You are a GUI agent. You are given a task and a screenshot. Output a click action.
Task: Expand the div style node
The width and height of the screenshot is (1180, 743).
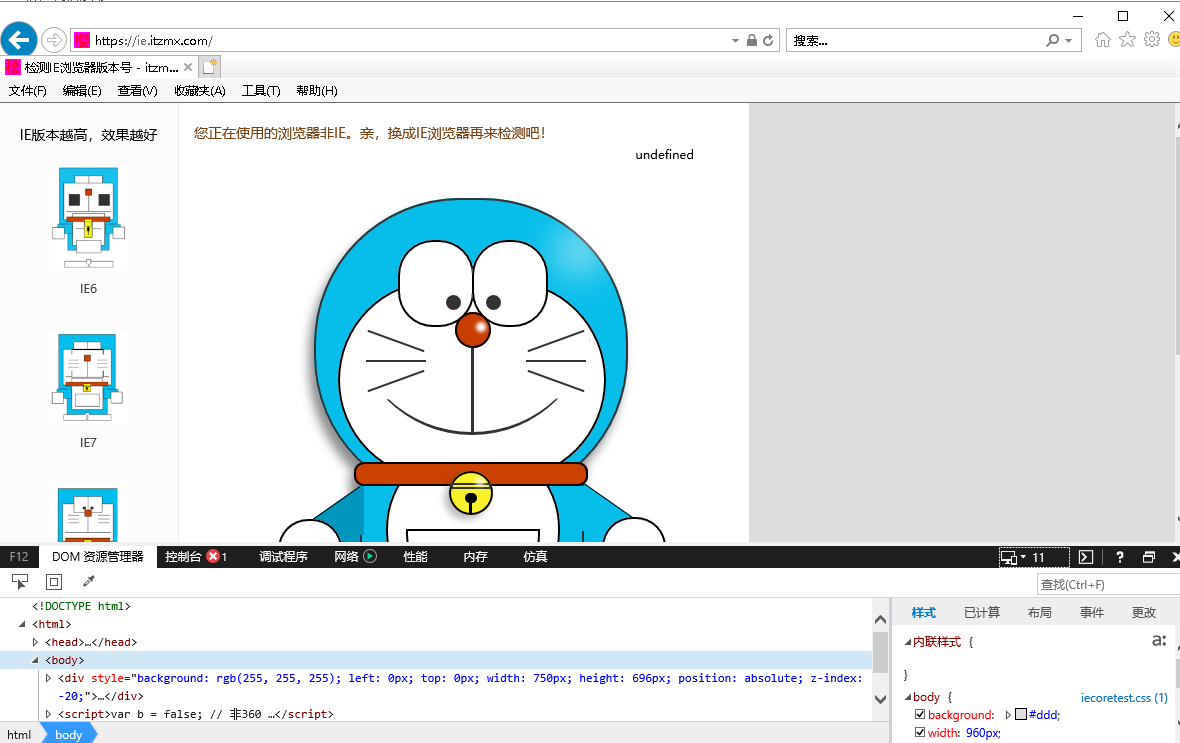click(x=49, y=678)
